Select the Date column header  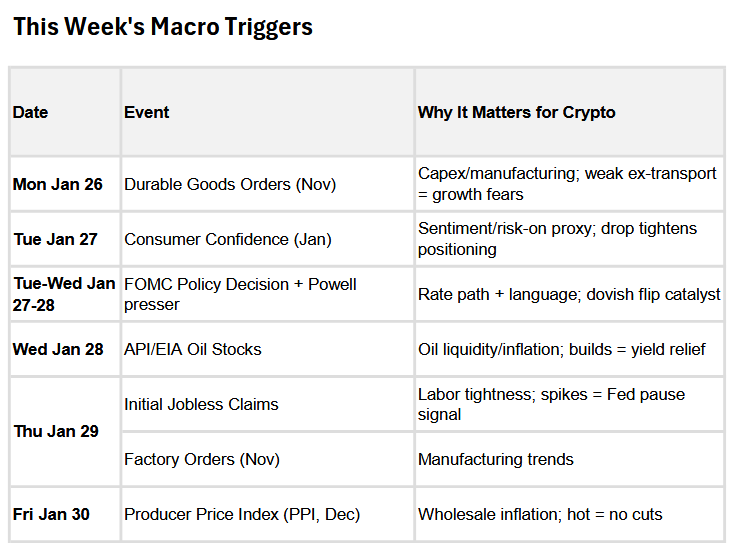pyautogui.click(x=30, y=112)
